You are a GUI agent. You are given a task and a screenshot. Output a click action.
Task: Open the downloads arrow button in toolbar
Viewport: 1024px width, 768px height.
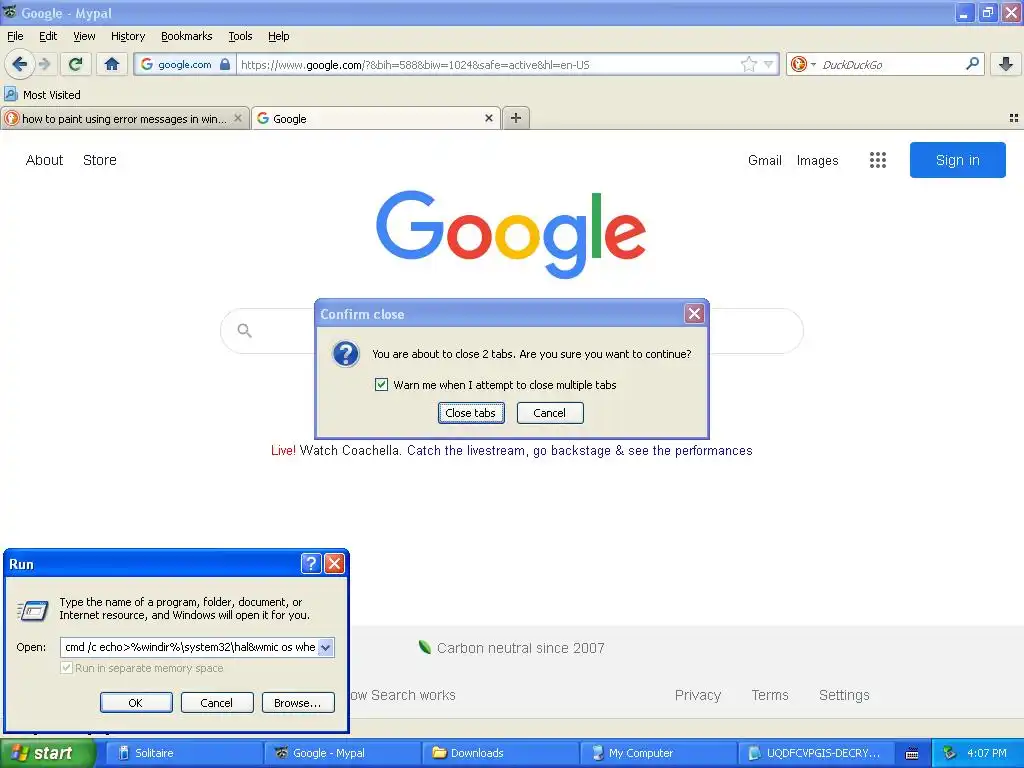click(1006, 64)
